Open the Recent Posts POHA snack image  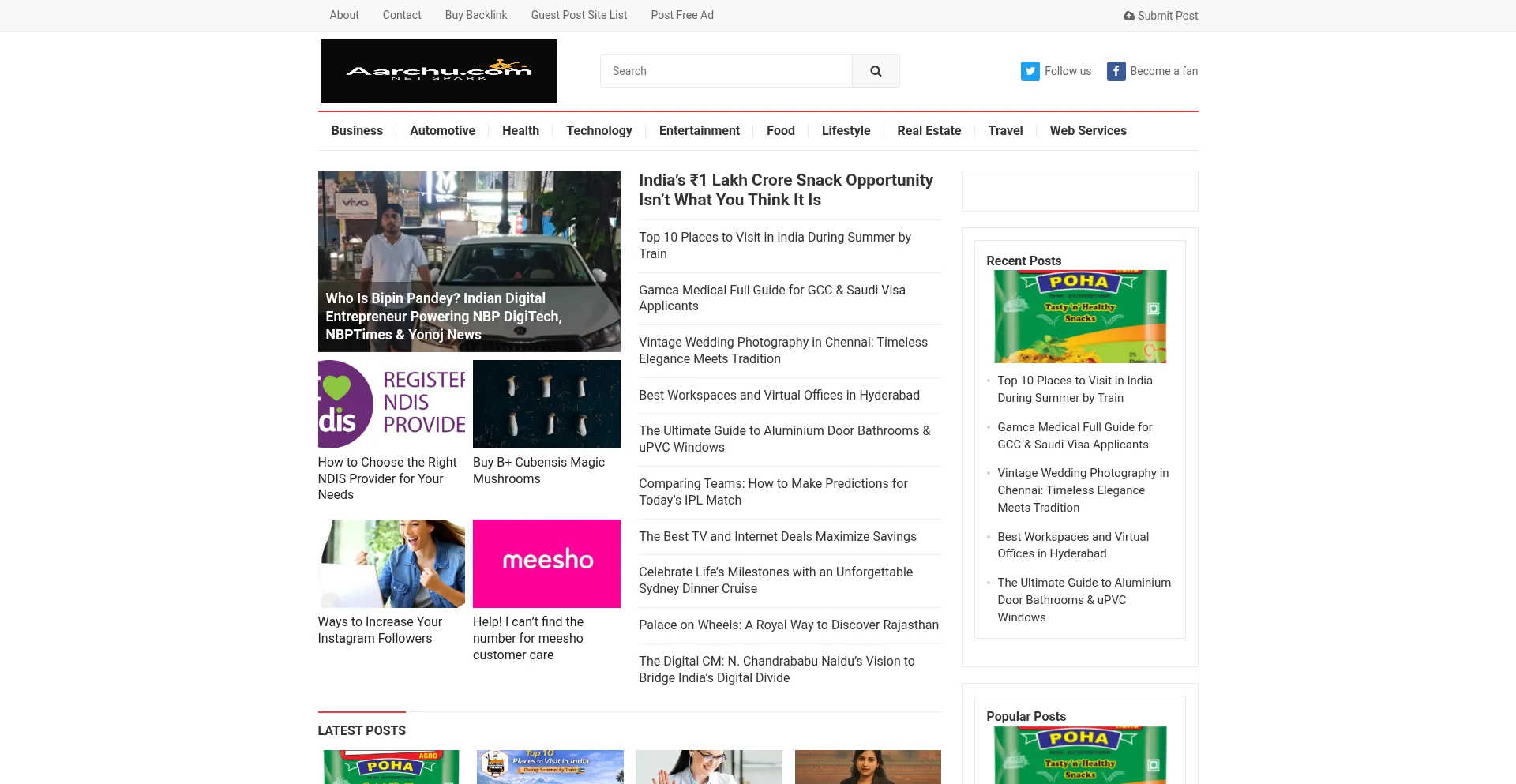pos(1080,317)
